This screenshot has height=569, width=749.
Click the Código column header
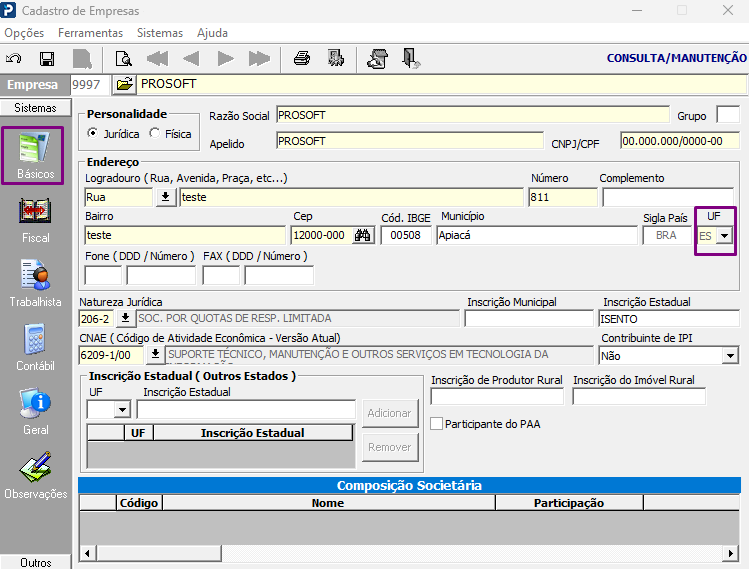(139, 503)
